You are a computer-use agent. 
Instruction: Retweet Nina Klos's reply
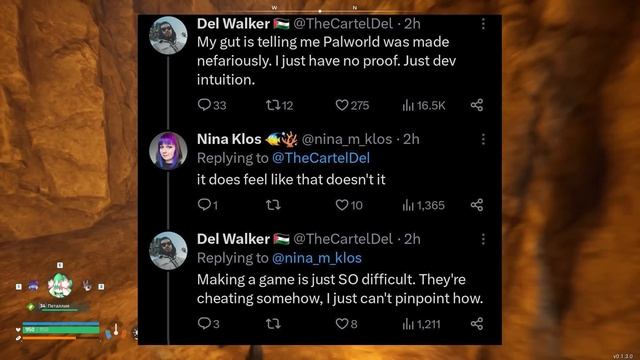pyautogui.click(x=273, y=205)
